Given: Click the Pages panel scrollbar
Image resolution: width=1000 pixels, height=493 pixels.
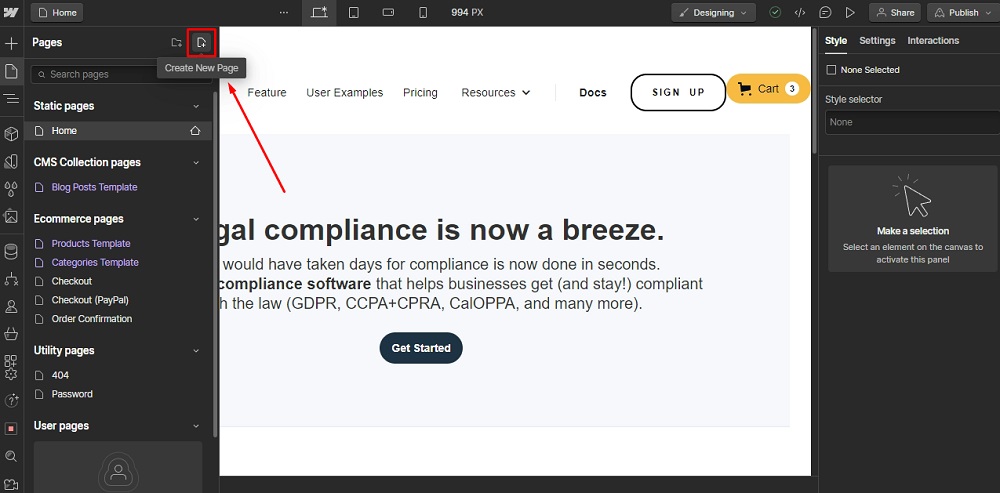Looking at the screenshot, I should point(215,265).
